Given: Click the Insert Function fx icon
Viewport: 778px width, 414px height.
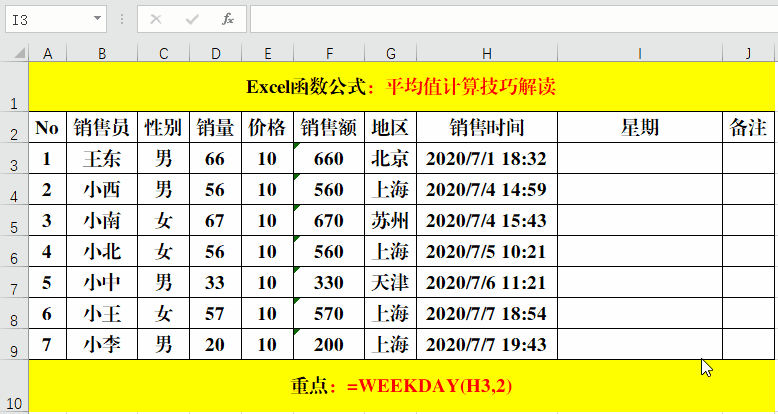Looking at the screenshot, I should (x=228, y=19).
